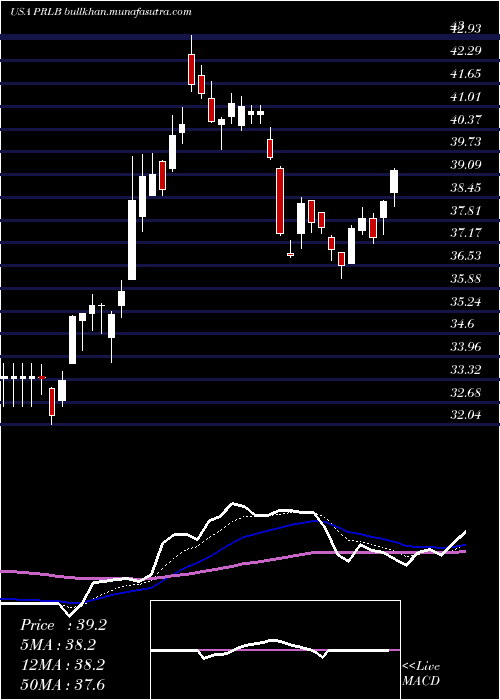Click the 35.24 price axis label
500x700 pixels.
coord(466,301)
